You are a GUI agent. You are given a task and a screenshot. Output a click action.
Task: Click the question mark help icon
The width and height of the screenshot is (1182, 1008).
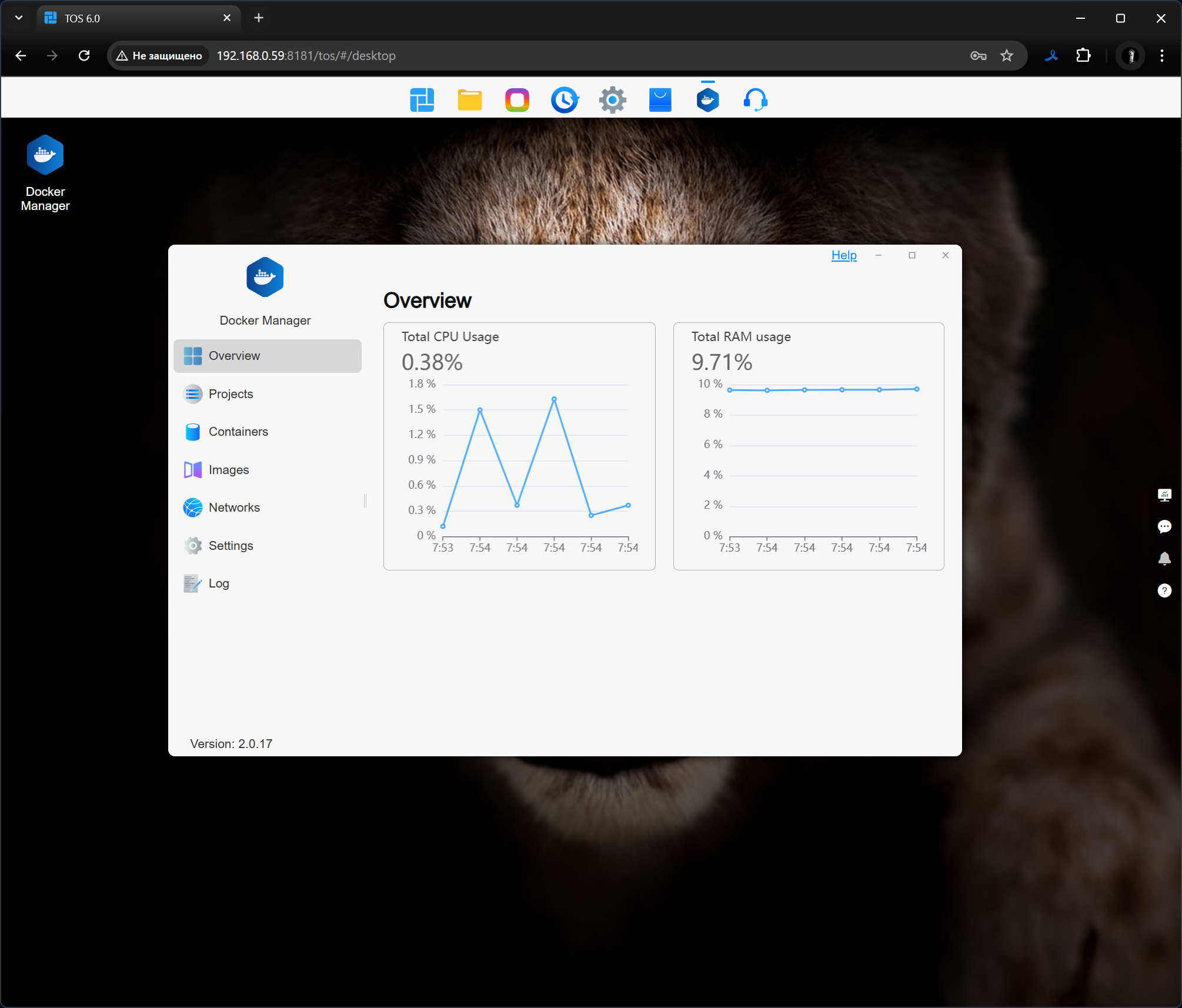pos(1164,590)
